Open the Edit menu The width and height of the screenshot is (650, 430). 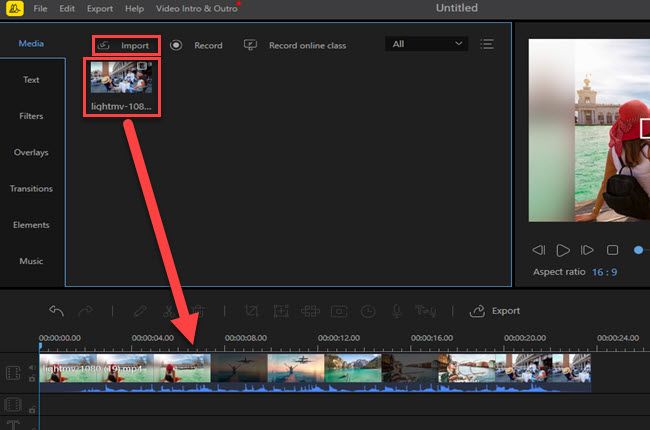(67, 8)
